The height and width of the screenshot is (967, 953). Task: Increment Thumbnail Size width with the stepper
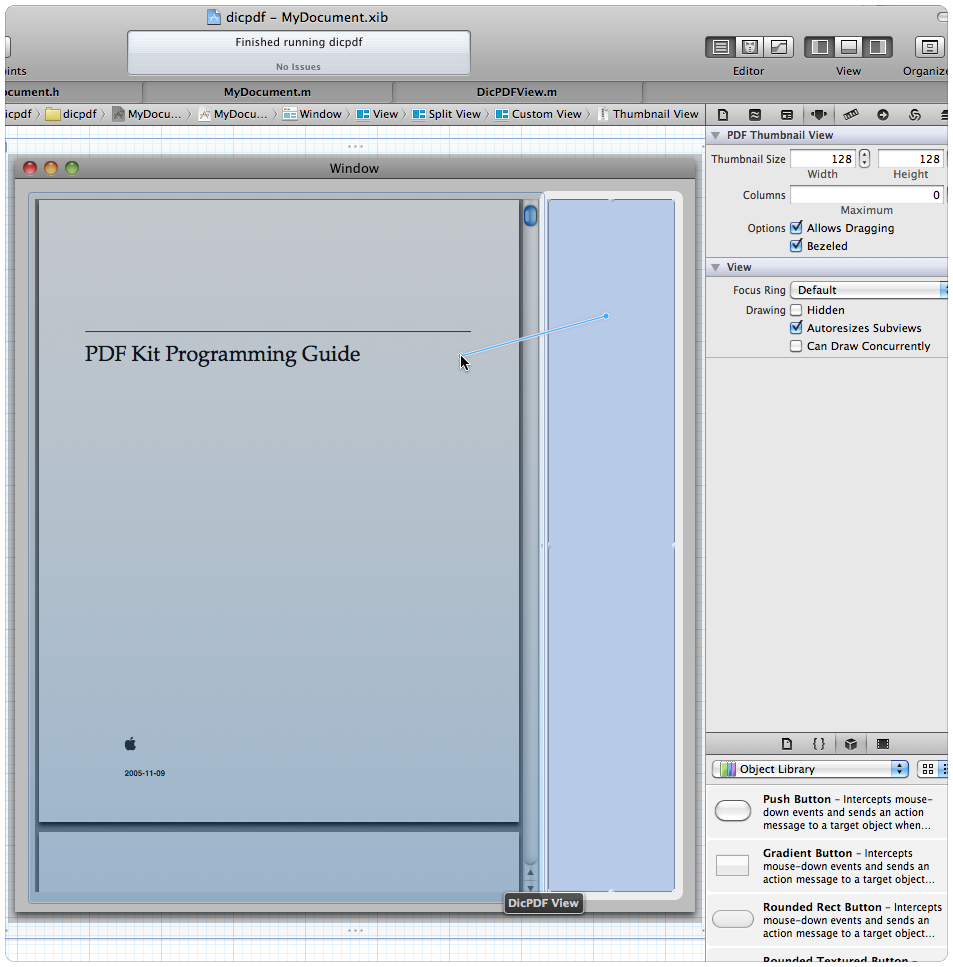(863, 153)
